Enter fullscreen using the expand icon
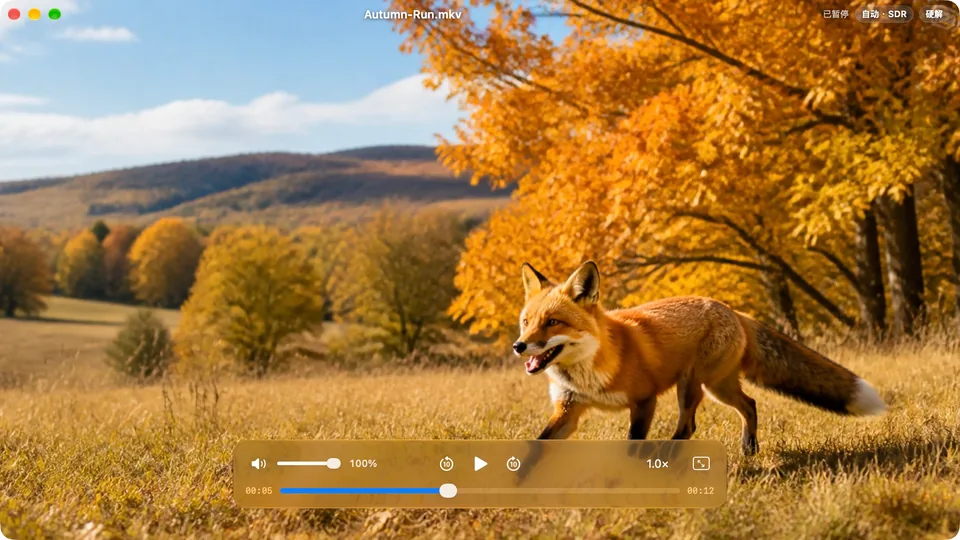The height and width of the screenshot is (540, 960). click(701, 463)
